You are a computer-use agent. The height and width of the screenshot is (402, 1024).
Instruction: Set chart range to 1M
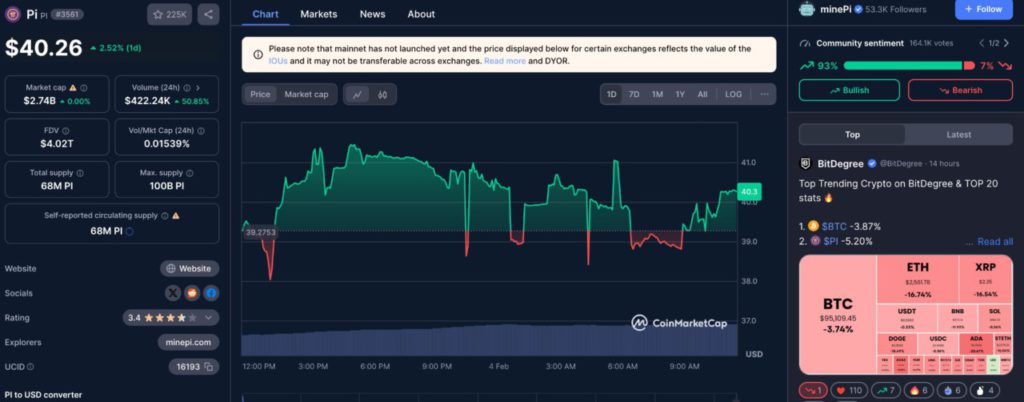coord(657,94)
